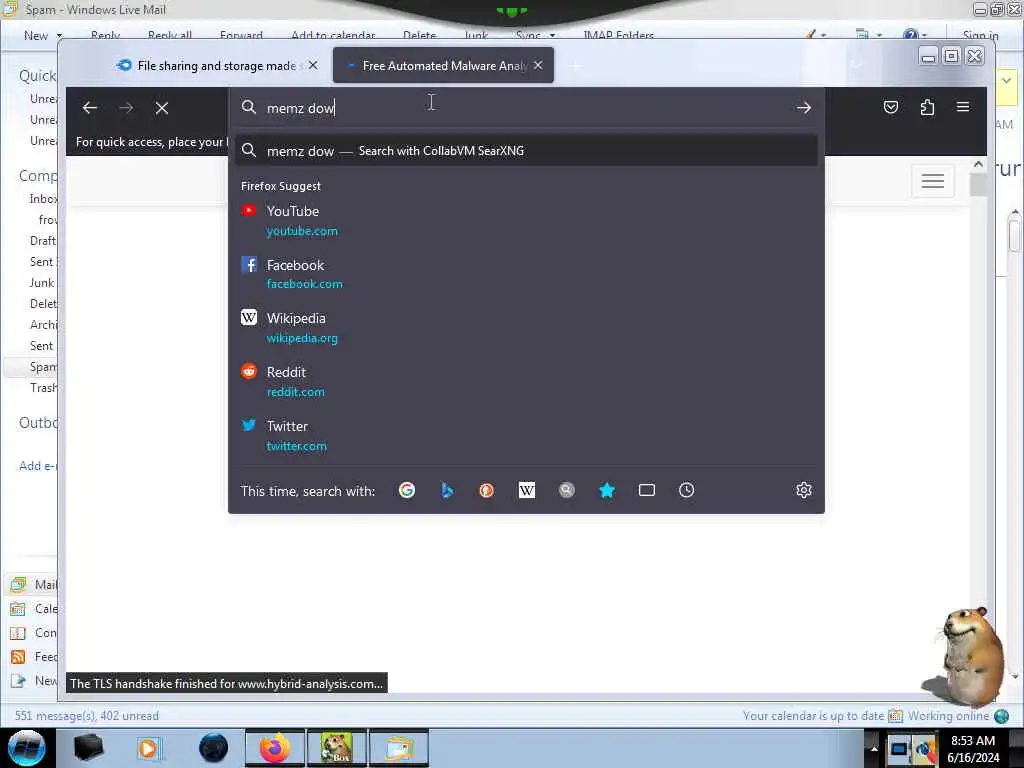The height and width of the screenshot is (768, 1024).
Task: Search open tabs with tab icon
Action: click(647, 490)
